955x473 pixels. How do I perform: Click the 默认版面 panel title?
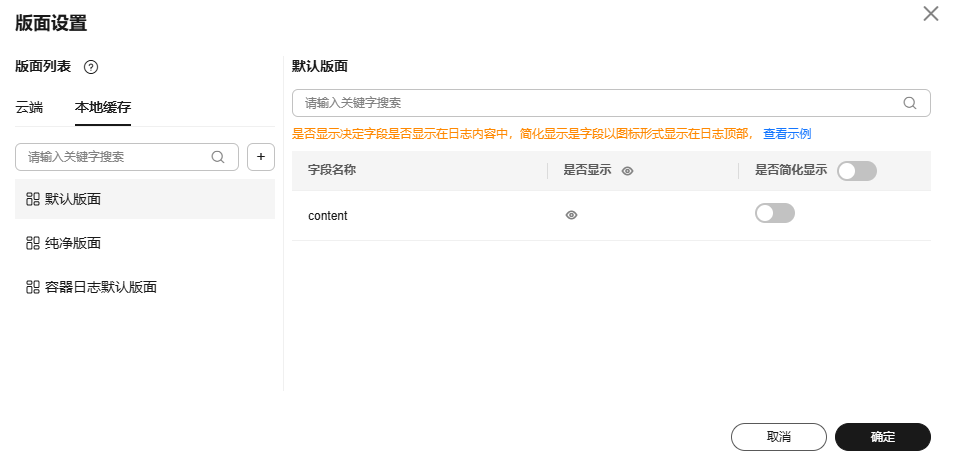320,66
